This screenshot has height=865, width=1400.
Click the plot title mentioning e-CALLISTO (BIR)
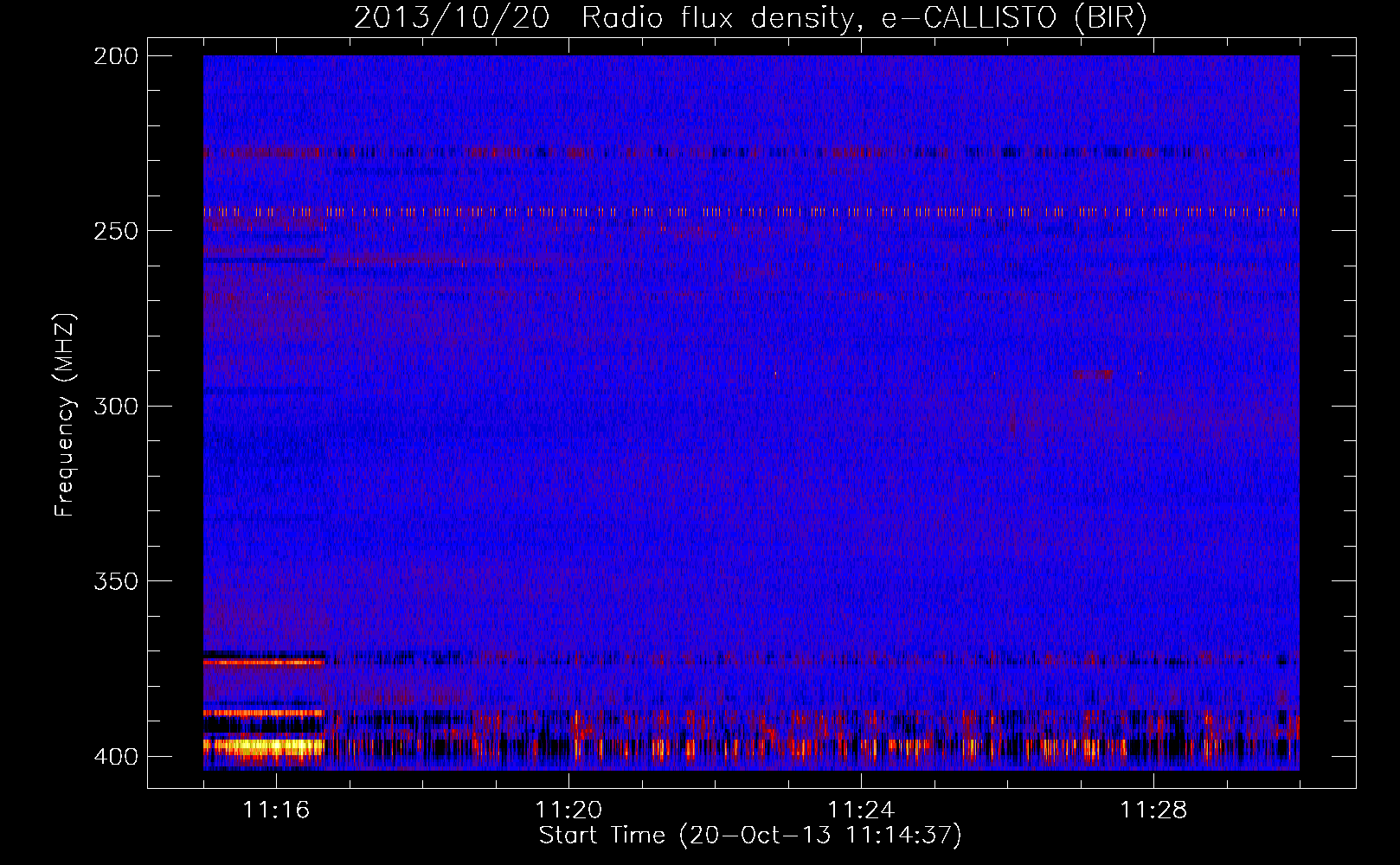click(x=750, y=18)
